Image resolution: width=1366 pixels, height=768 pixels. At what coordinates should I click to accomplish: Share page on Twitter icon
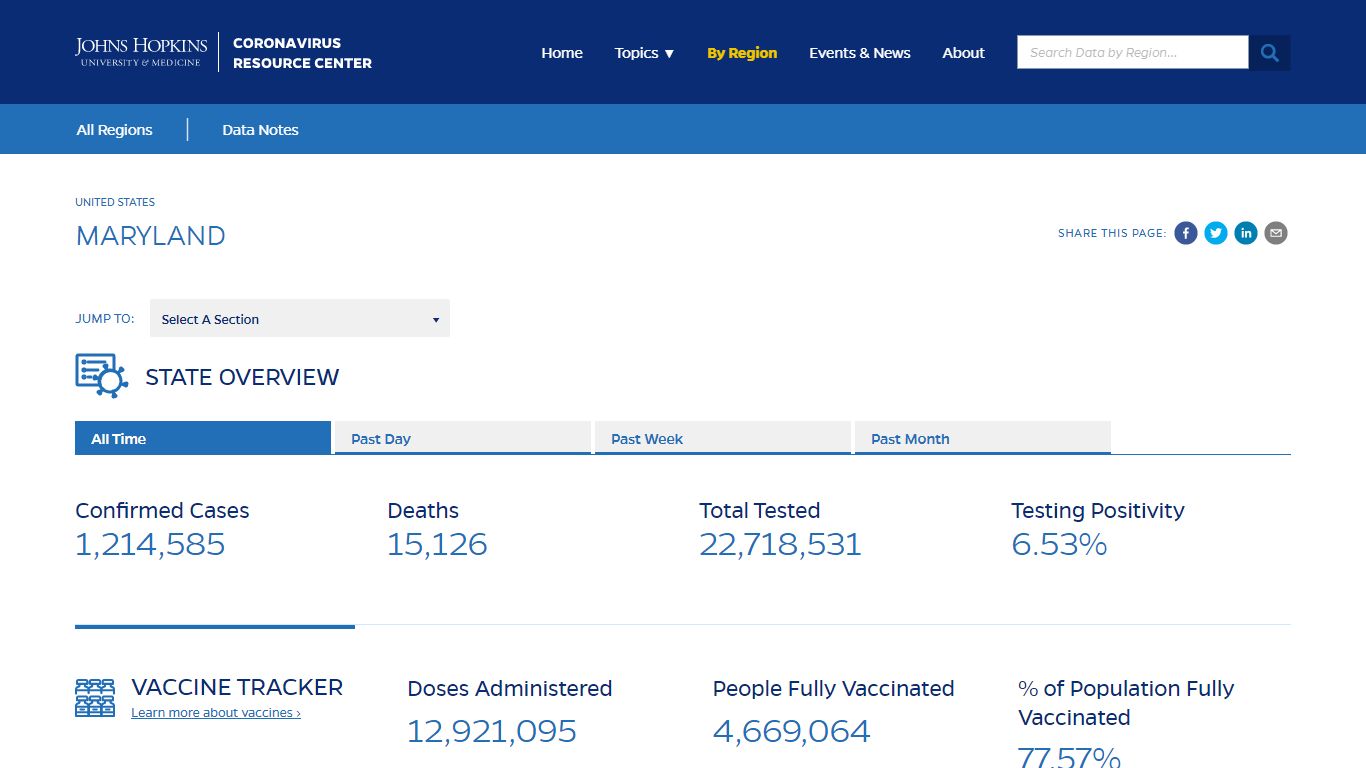1216,233
